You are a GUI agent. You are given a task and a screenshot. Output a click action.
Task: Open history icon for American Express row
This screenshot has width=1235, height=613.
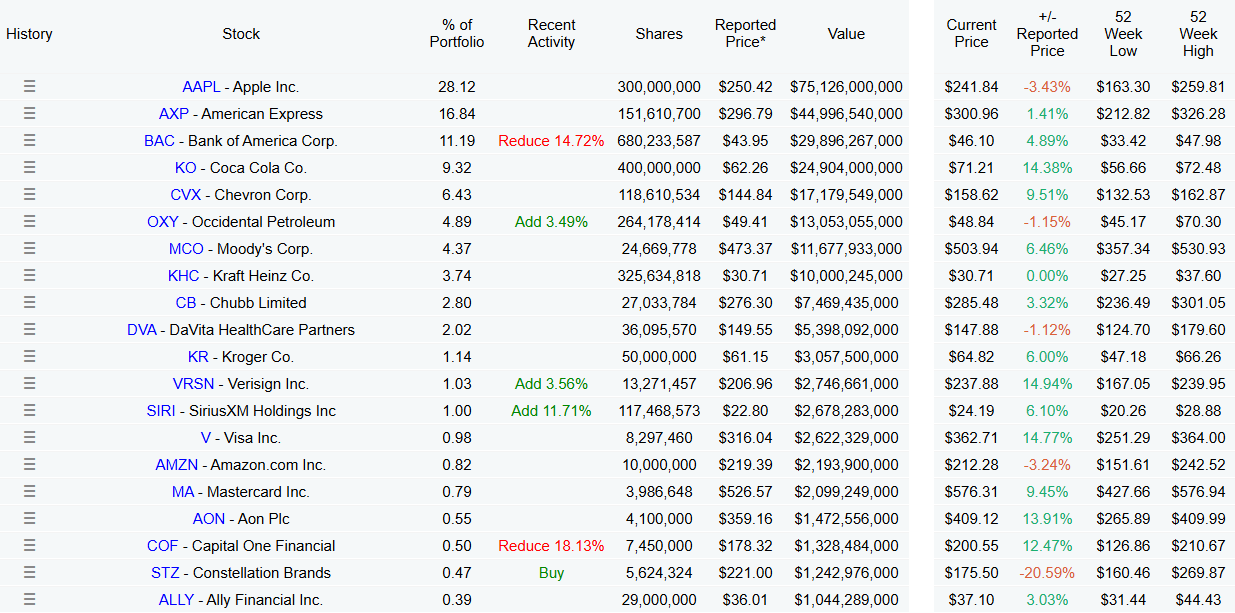click(x=29, y=114)
